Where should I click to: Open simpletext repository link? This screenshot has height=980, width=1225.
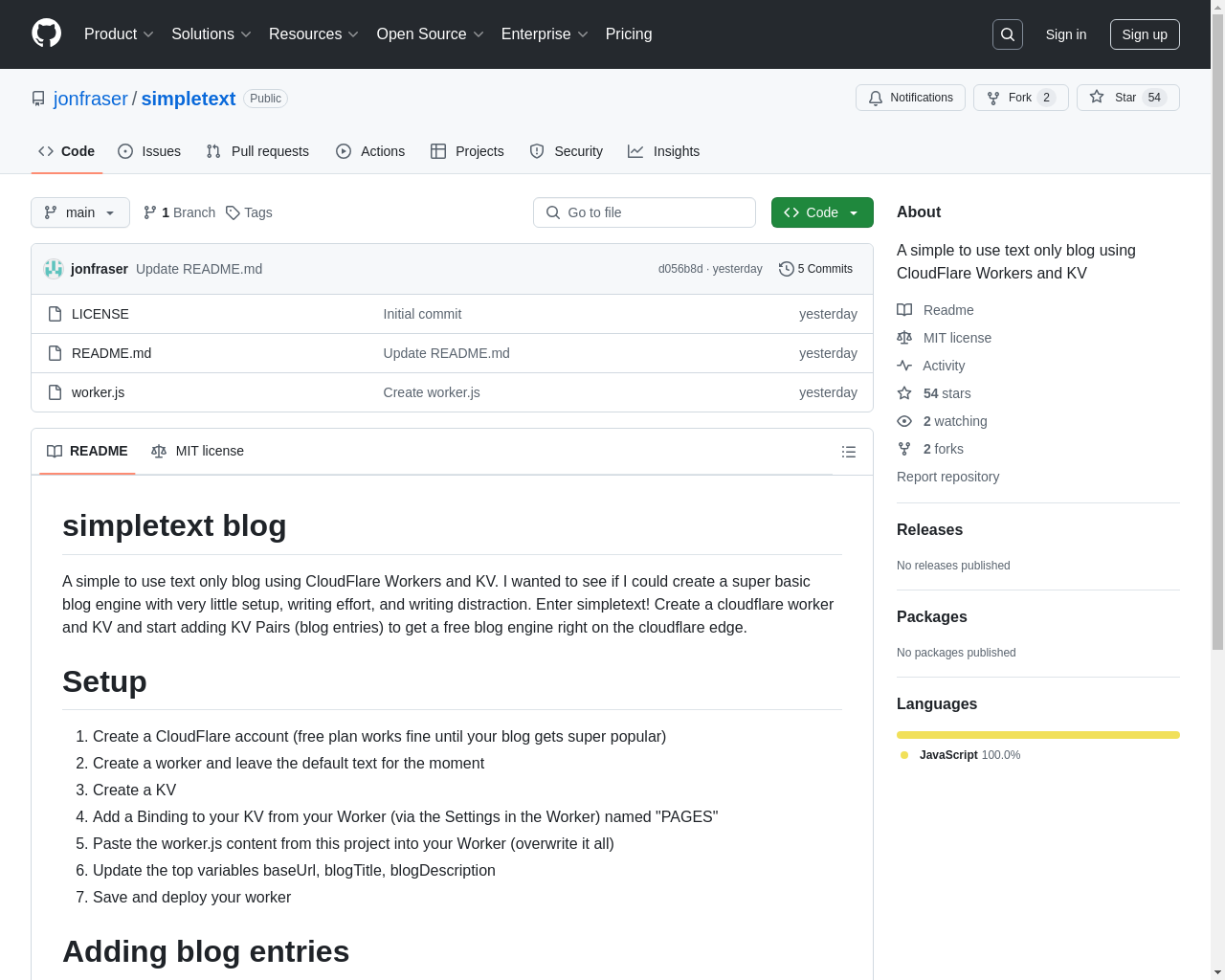pyautogui.click(x=189, y=99)
